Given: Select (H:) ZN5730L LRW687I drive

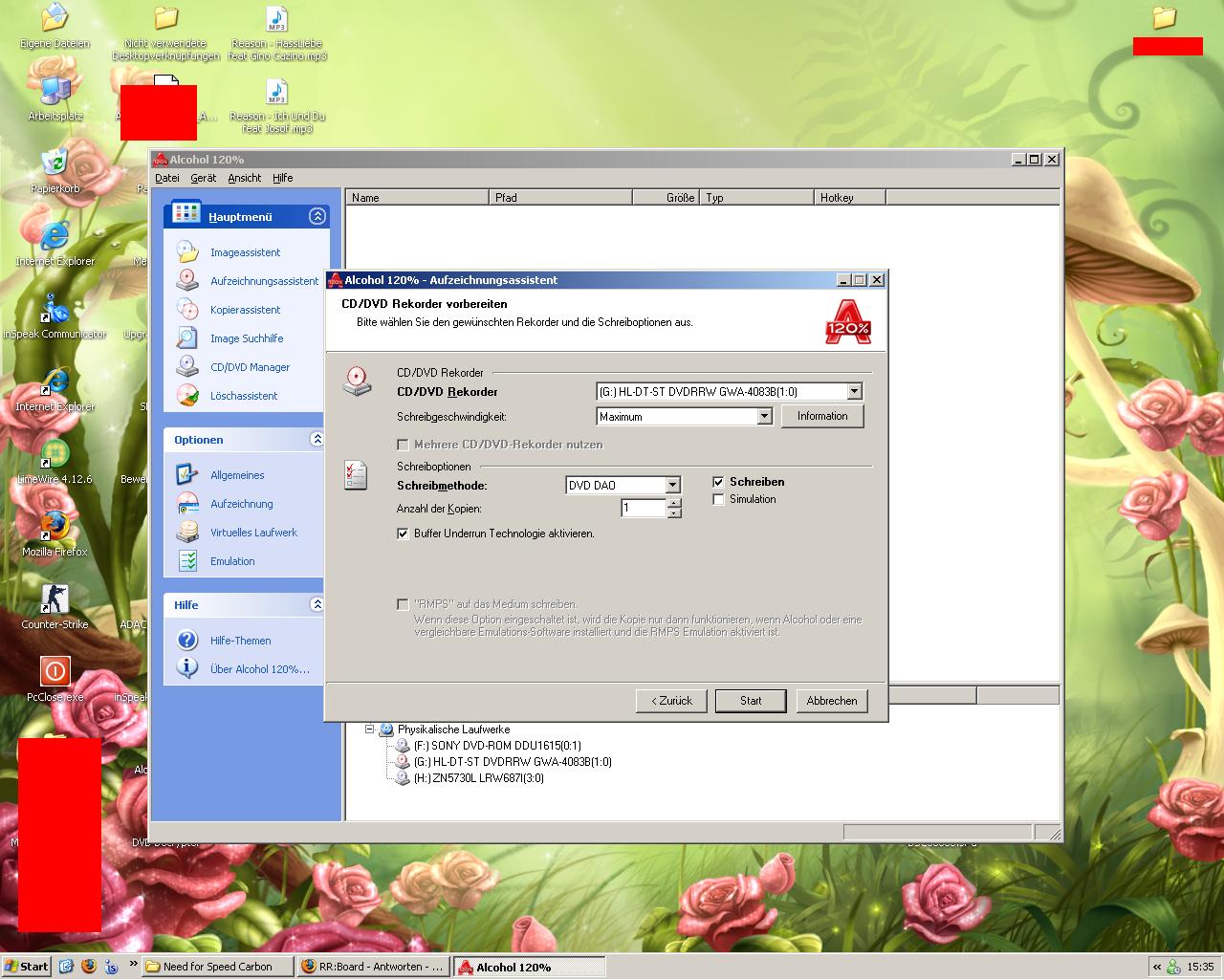Looking at the screenshot, I should click(478, 778).
